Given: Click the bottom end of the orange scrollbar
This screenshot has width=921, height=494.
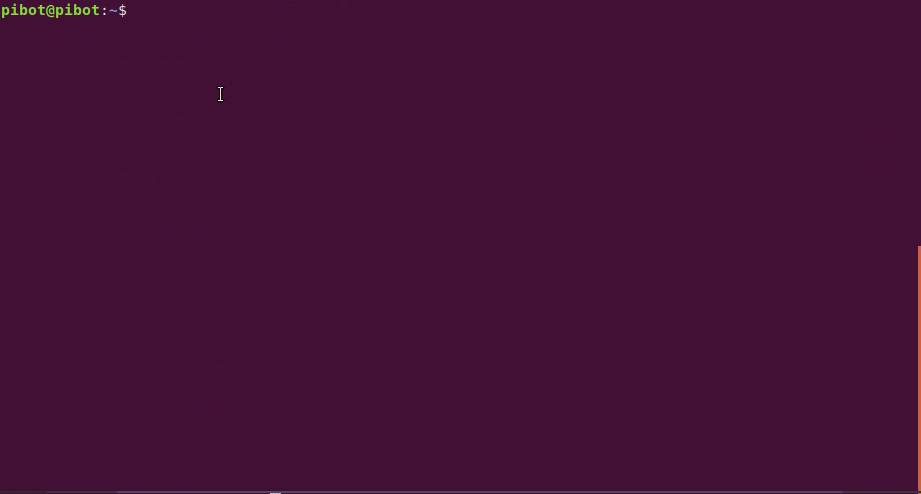Looking at the screenshot, I should click(x=919, y=488).
